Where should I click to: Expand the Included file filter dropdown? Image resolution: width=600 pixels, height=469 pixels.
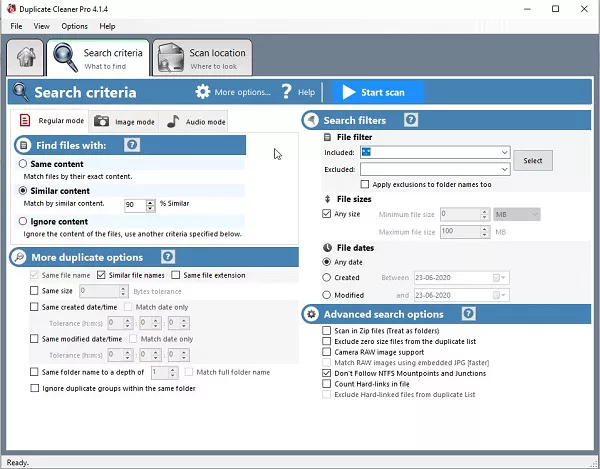click(504, 152)
